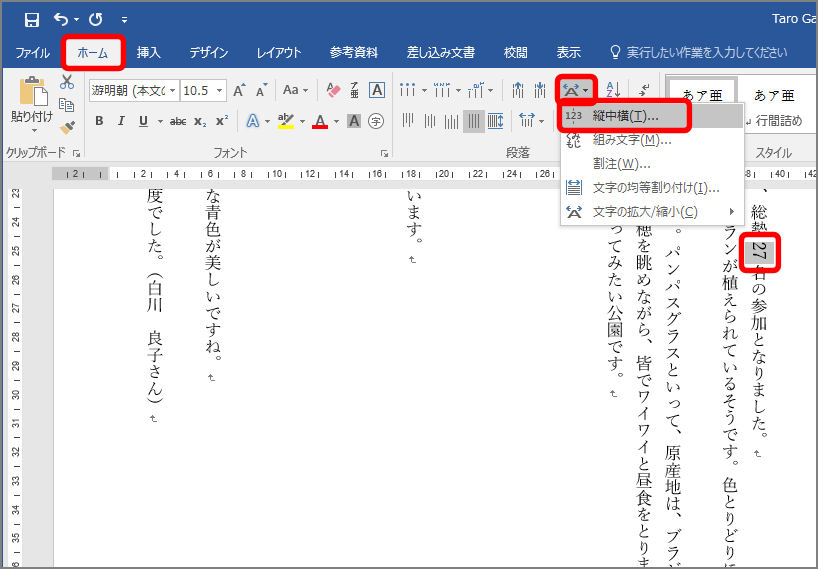
Task: Switch to the 校閲 tab
Action: pos(515,53)
